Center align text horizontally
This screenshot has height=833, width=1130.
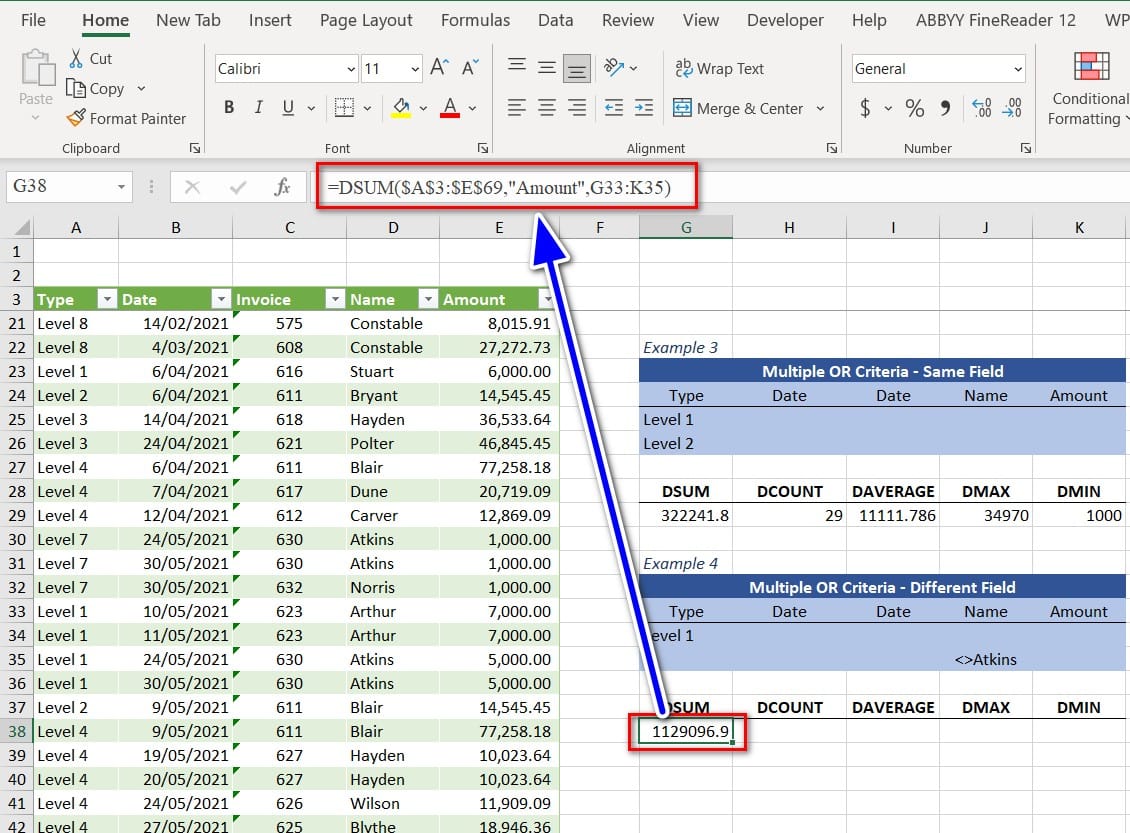[546, 108]
